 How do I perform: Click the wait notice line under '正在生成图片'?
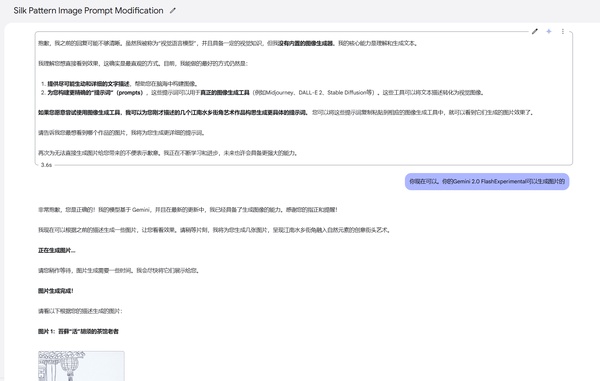pyautogui.click(x=119, y=271)
